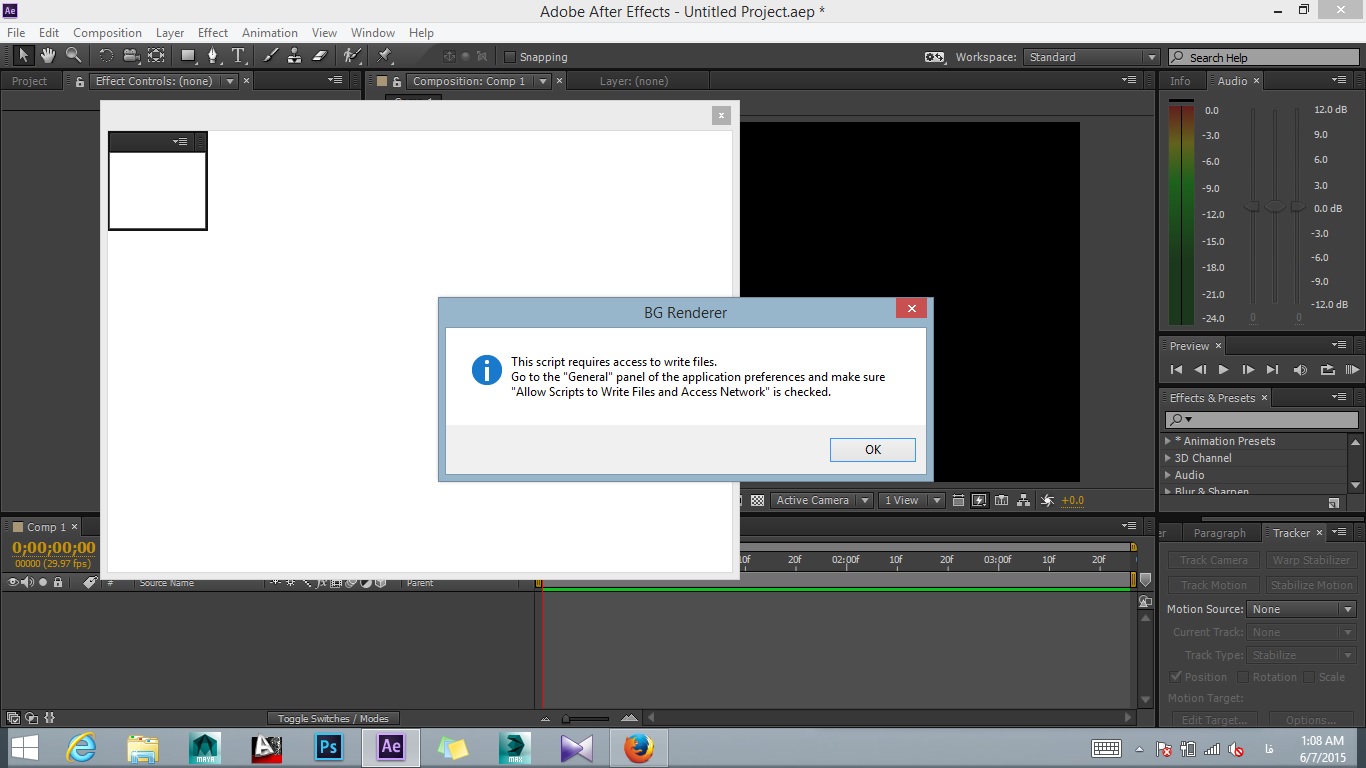Image resolution: width=1366 pixels, height=768 pixels.
Task: Click the Play button in Preview panel
Action: [x=1223, y=370]
